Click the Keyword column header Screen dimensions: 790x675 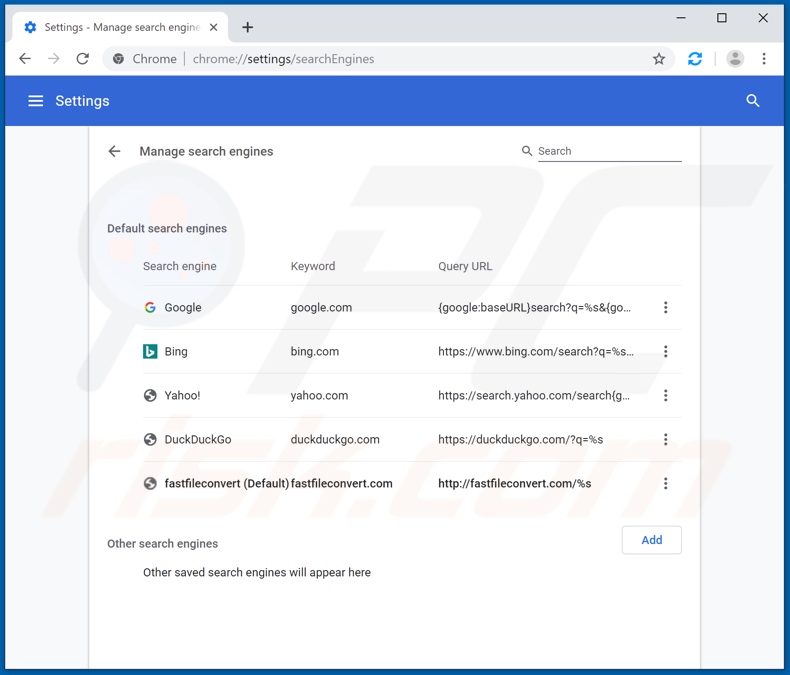tap(312, 266)
